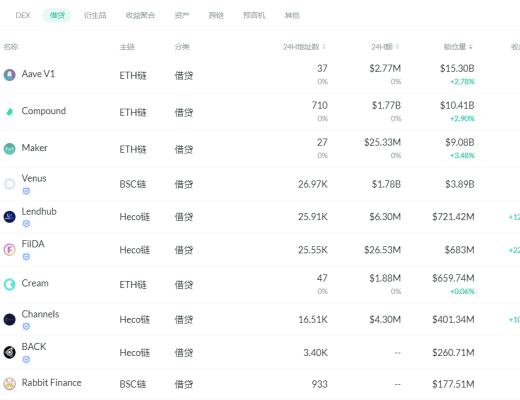
Task: Switch to the 资产 tab
Action: coord(182,15)
